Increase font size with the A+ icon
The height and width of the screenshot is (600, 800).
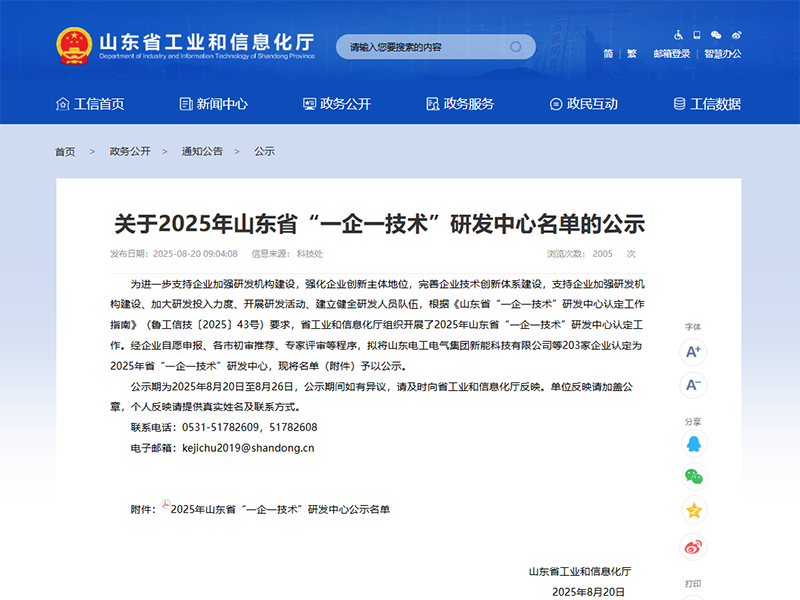tap(693, 352)
